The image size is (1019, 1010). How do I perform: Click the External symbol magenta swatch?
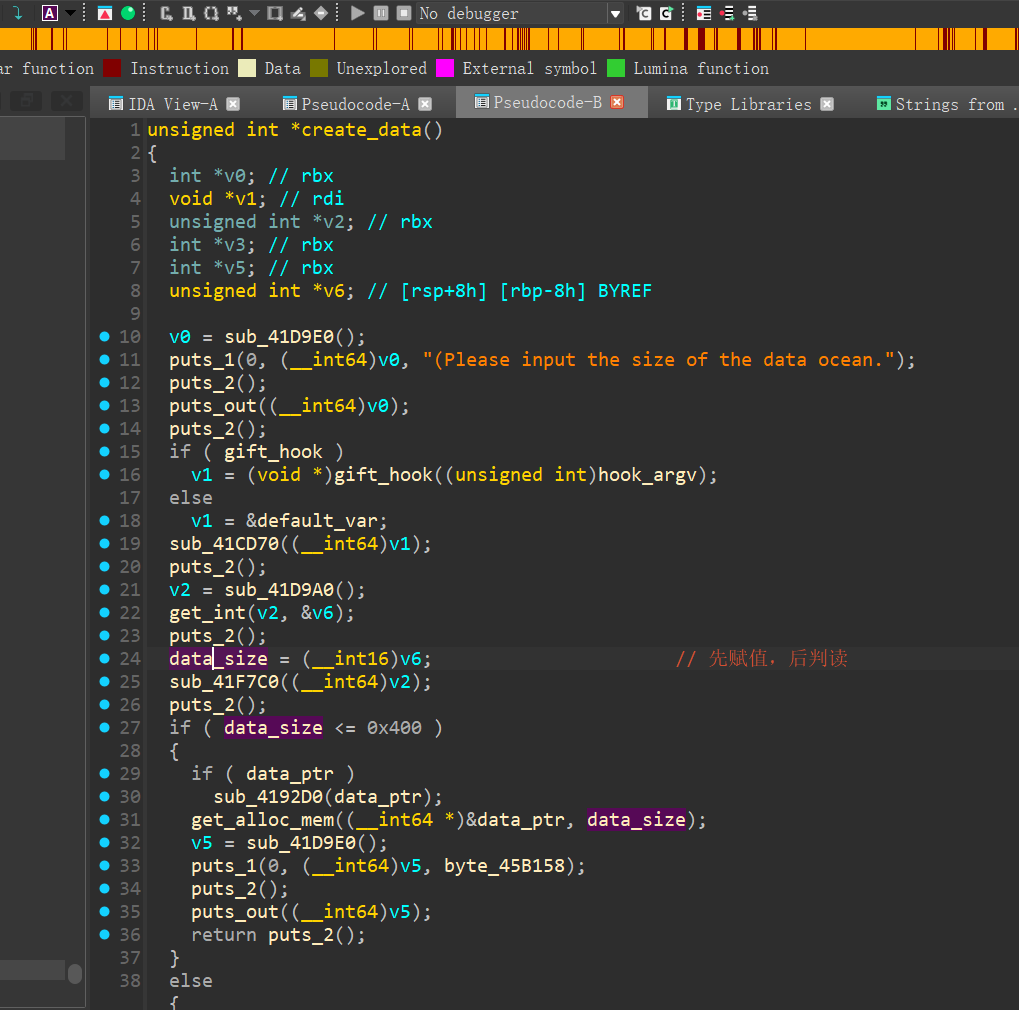click(x=445, y=68)
